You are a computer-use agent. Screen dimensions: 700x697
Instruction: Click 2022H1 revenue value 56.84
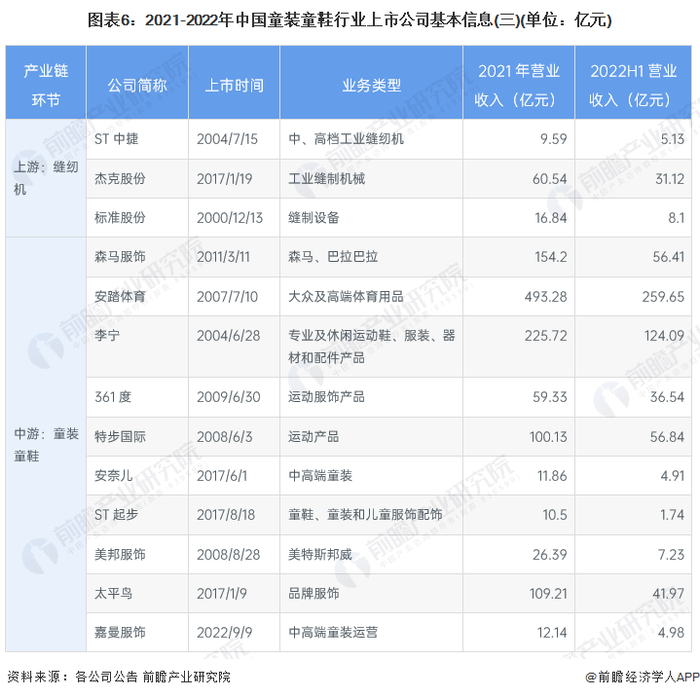[667, 436]
